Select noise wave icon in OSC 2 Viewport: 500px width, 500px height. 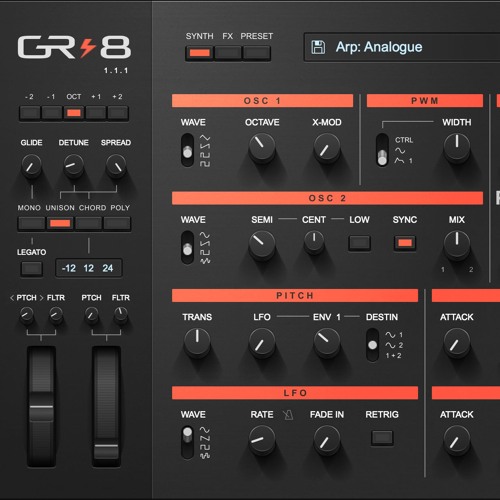tap(205, 261)
